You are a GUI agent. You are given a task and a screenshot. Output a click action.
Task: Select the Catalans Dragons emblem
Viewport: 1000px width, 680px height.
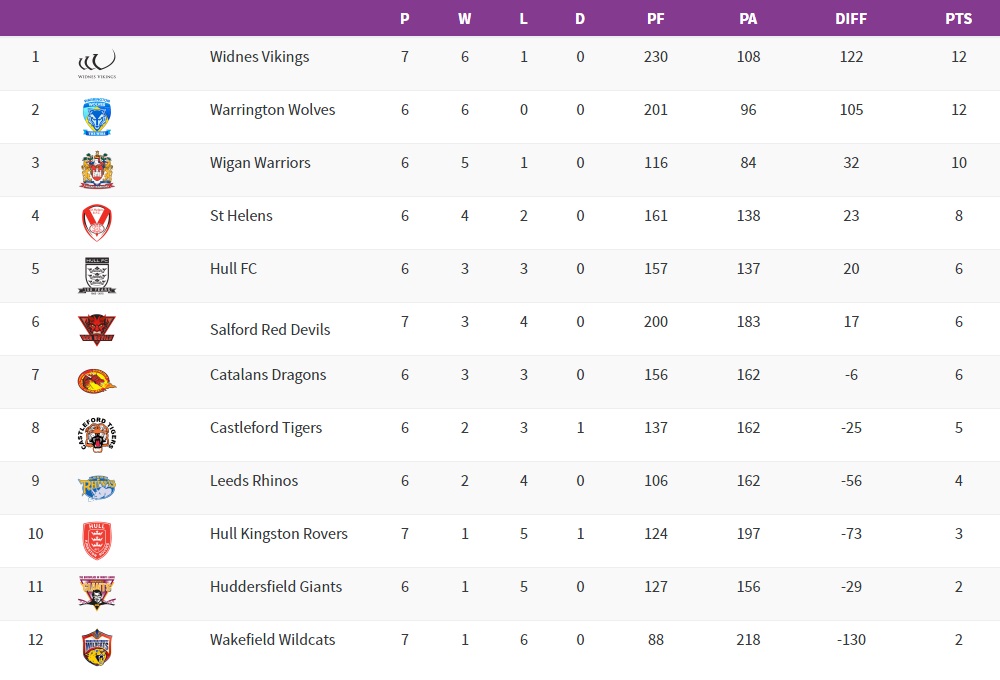coord(97,381)
